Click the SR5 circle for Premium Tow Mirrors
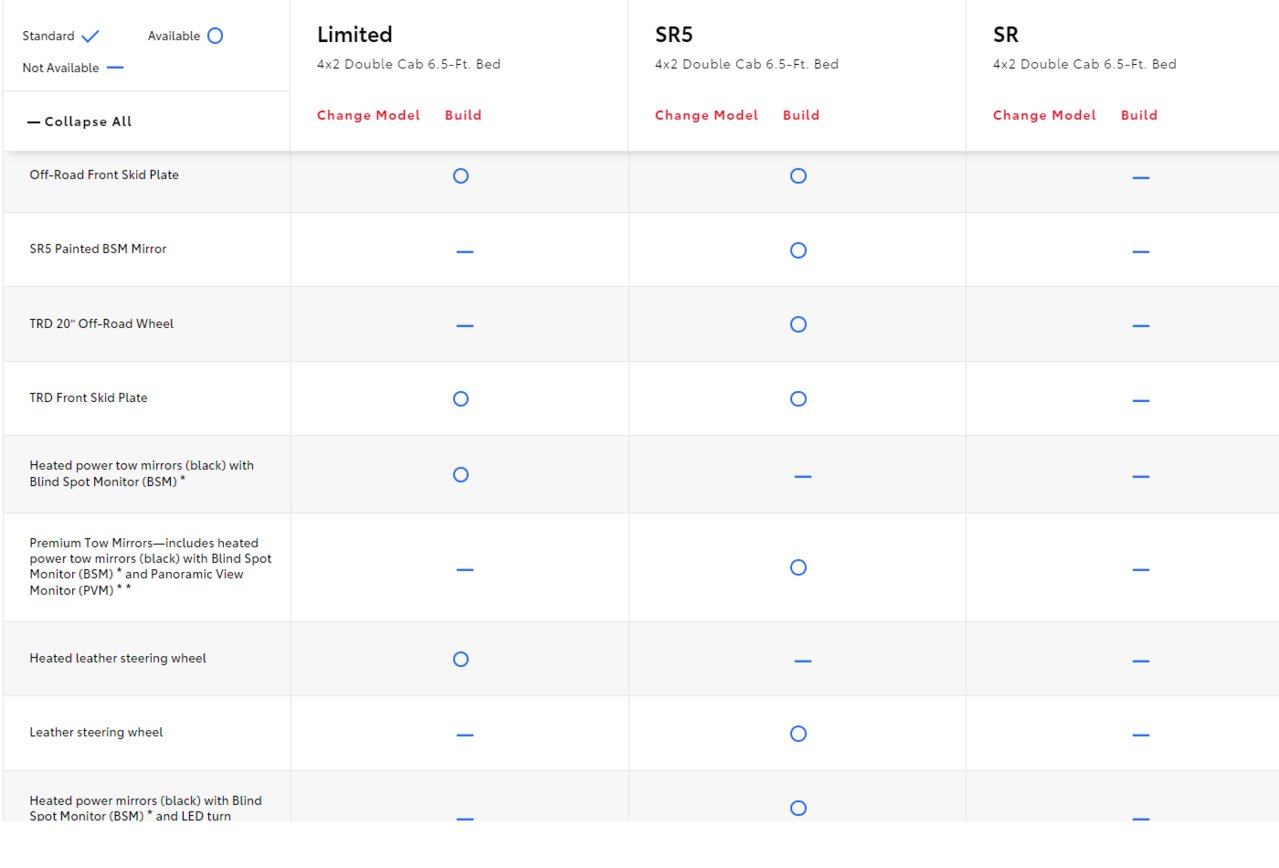 pyautogui.click(x=798, y=568)
